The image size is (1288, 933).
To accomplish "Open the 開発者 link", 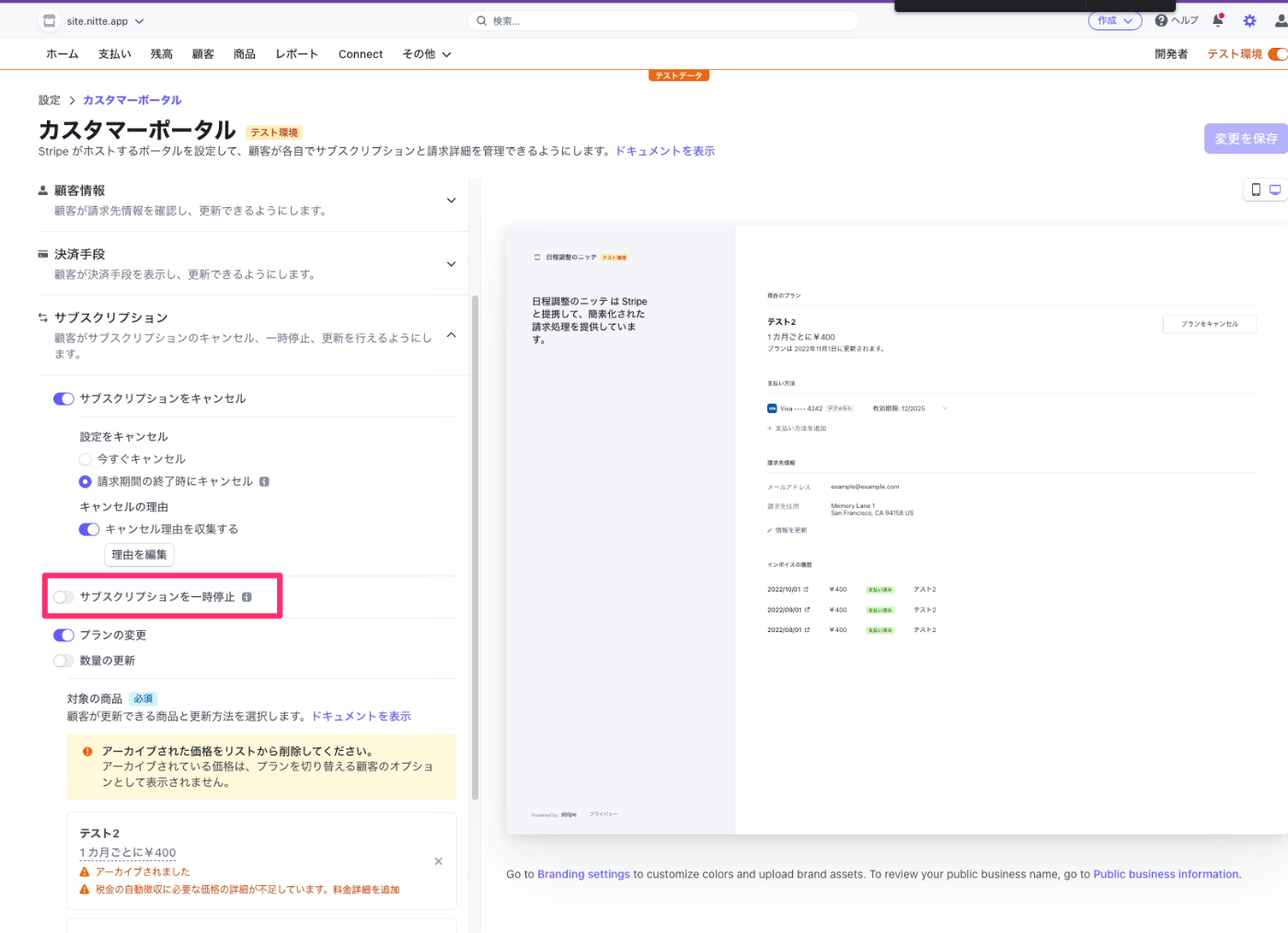I will coord(1171,54).
